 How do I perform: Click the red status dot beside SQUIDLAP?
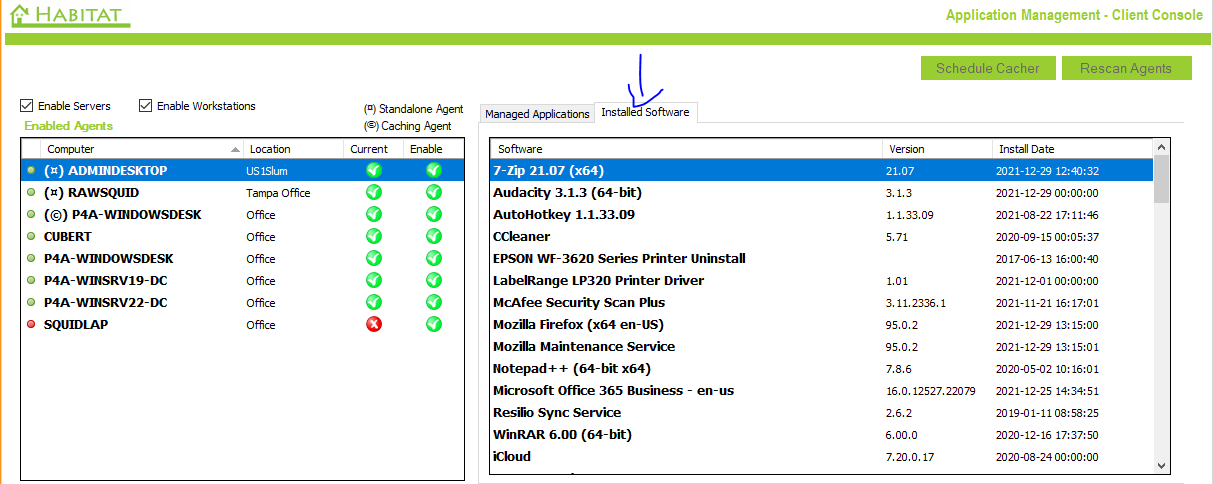pos(32,324)
